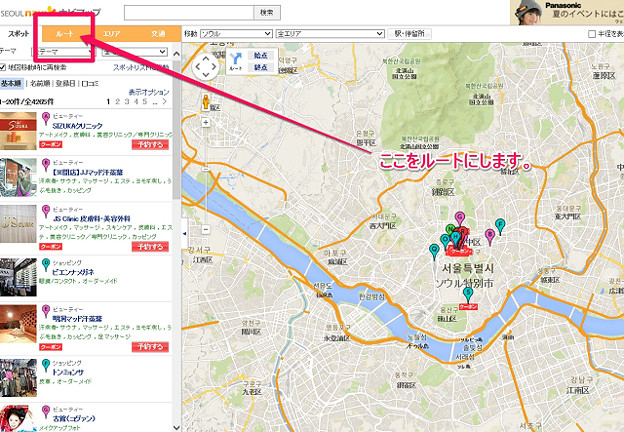Open the ソウル city dropdown
The width and height of the screenshot is (624, 432).
click(236, 34)
